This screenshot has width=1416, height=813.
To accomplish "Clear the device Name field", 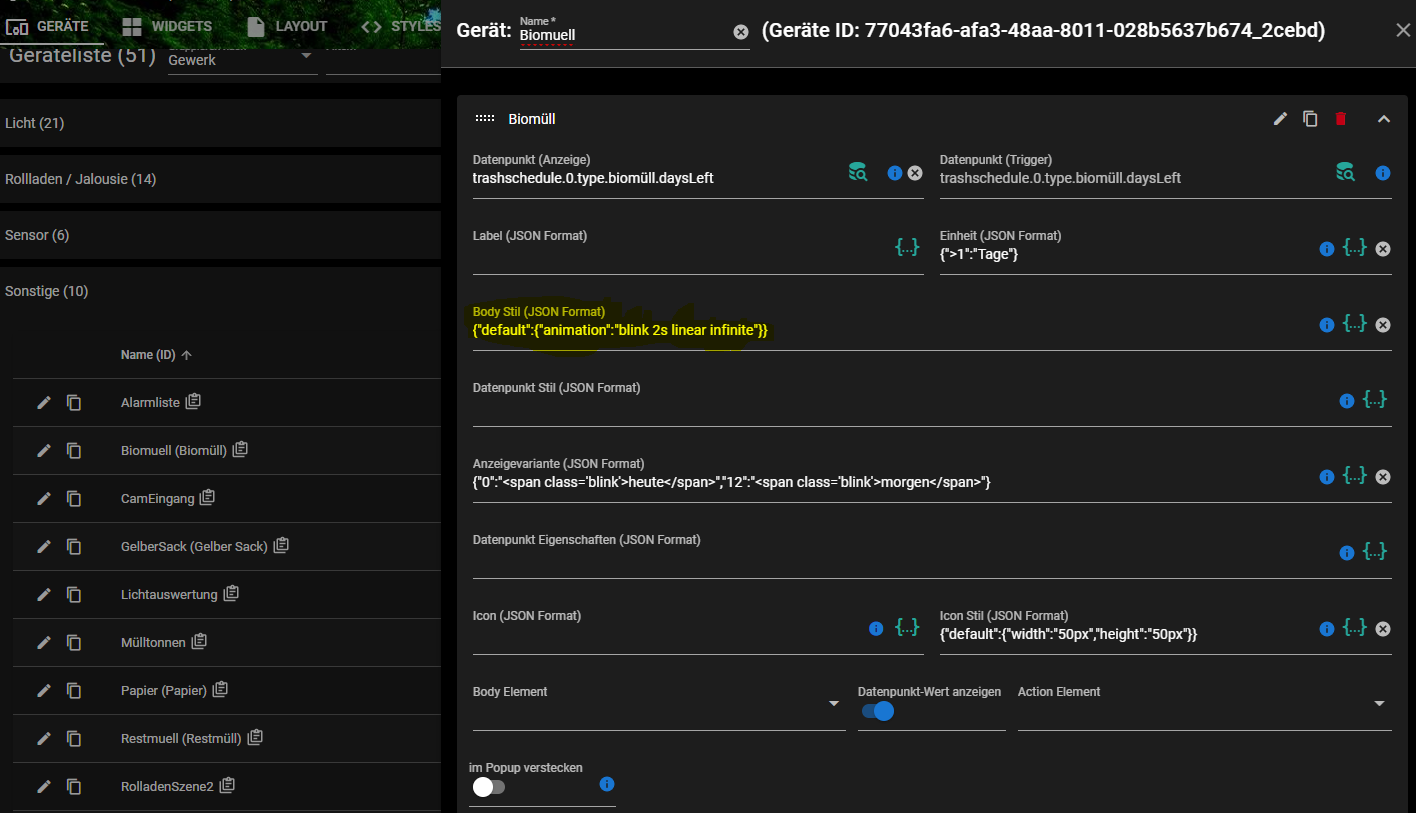I will click(741, 32).
